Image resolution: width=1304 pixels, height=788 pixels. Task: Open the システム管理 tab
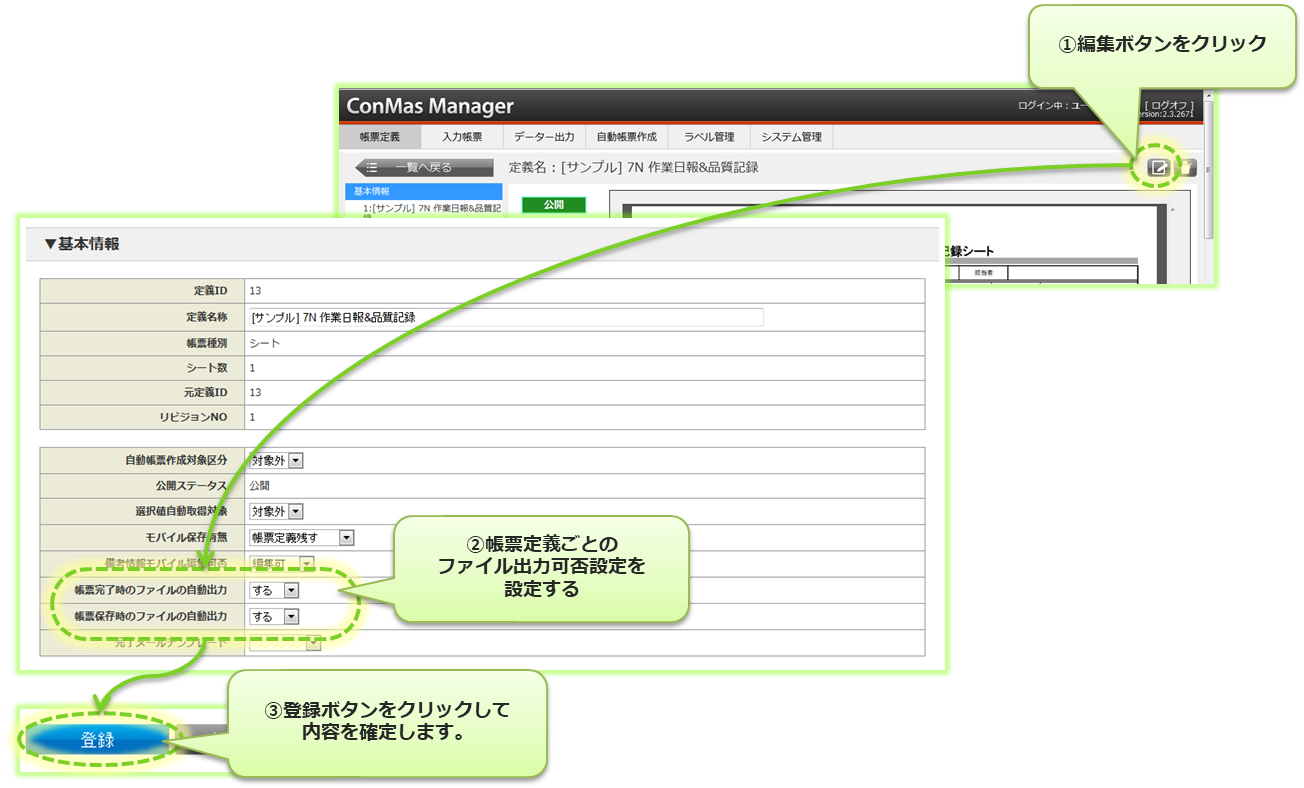(x=791, y=137)
